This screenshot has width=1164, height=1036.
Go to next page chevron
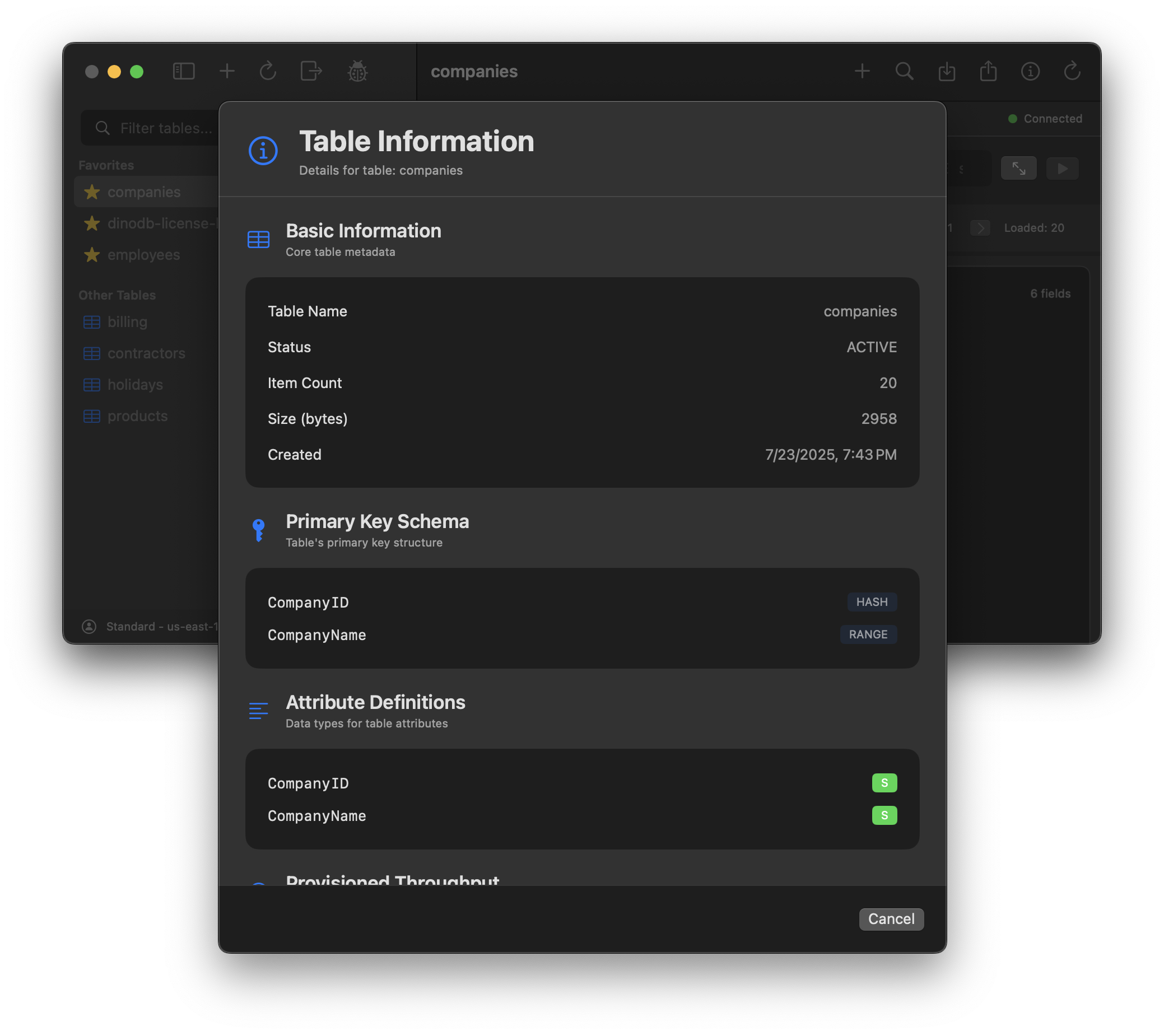point(980,228)
